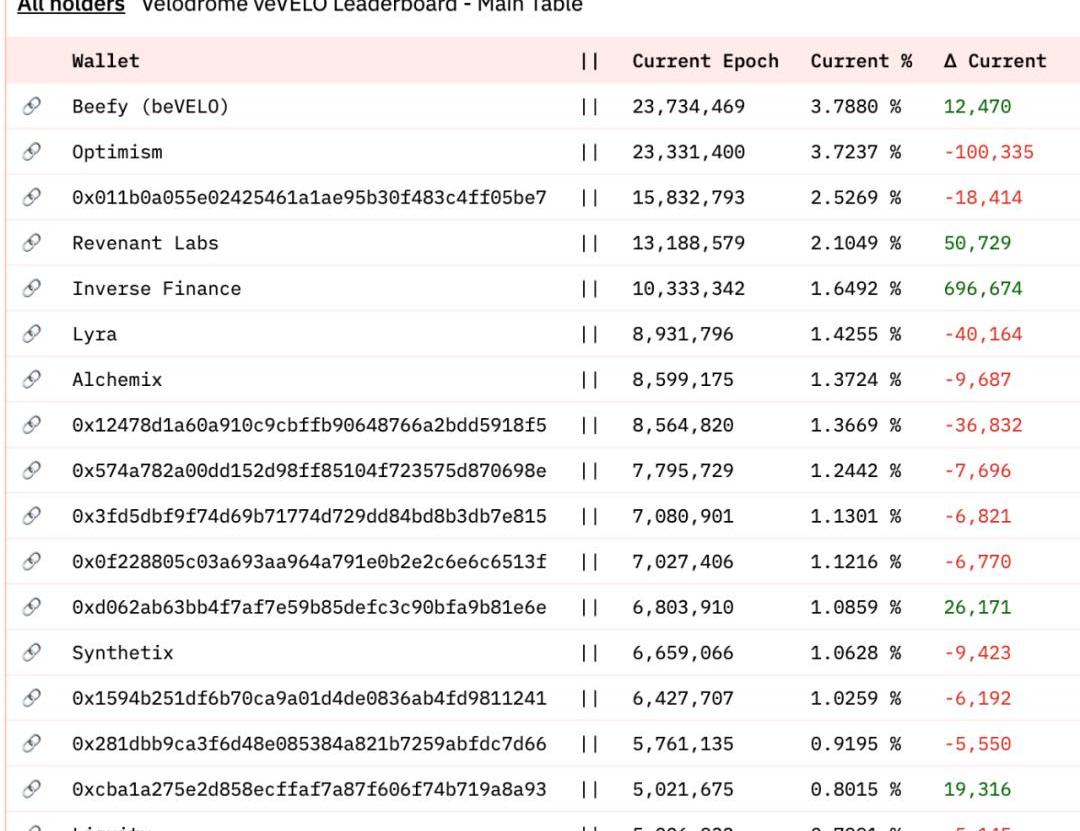The height and width of the screenshot is (831, 1080).
Task: Click wallet address 0x011b0a055e02425461a1ae95b30f483c4ff05be7
Action: tap(309, 198)
